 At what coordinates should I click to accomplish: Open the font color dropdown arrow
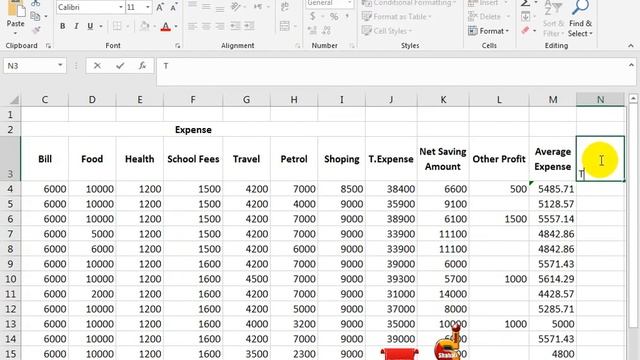coord(176,27)
